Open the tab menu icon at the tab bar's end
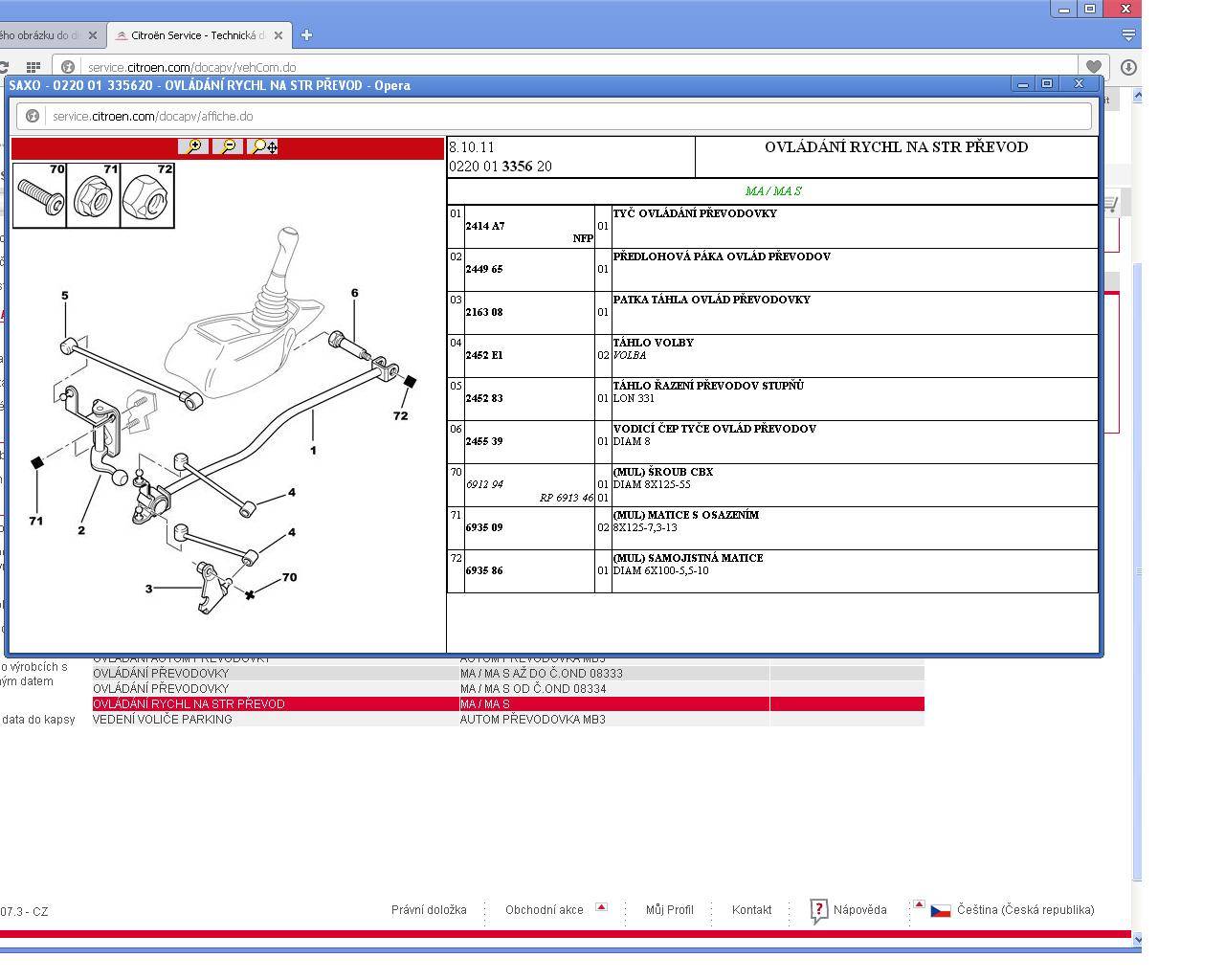 [x=1128, y=35]
